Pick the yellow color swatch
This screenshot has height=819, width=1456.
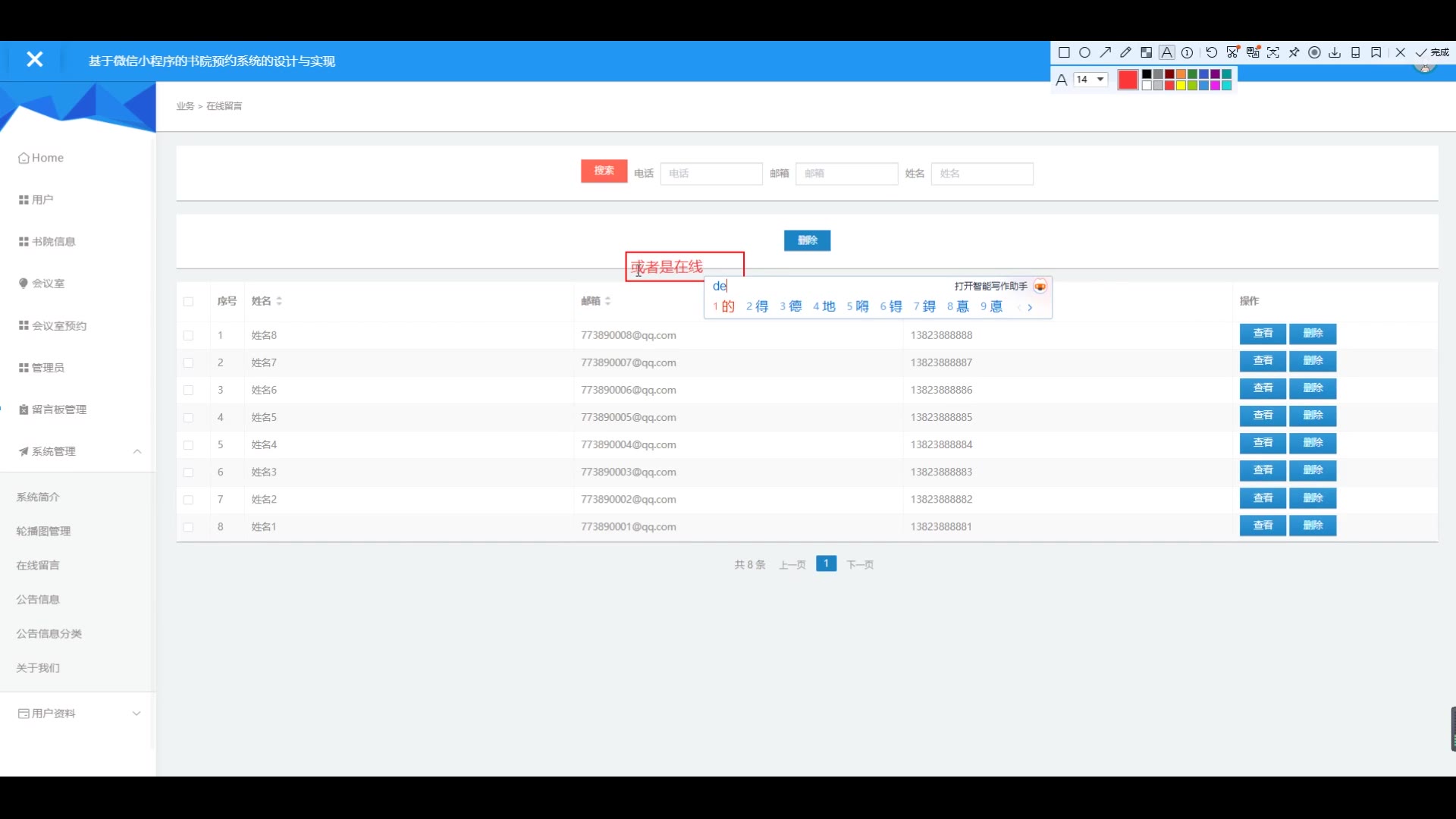tap(1181, 86)
